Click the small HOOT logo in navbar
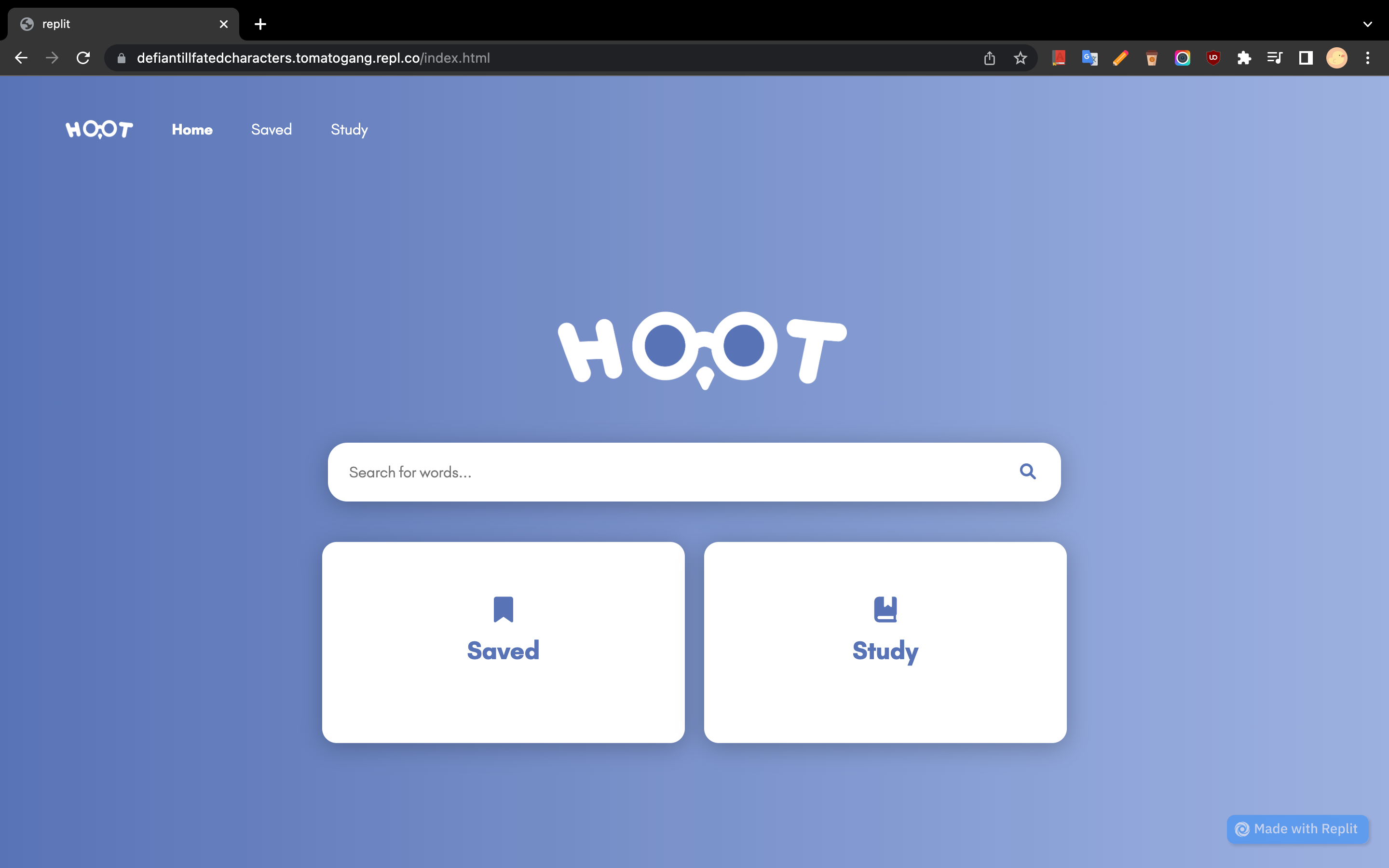The image size is (1389, 868). point(99,130)
